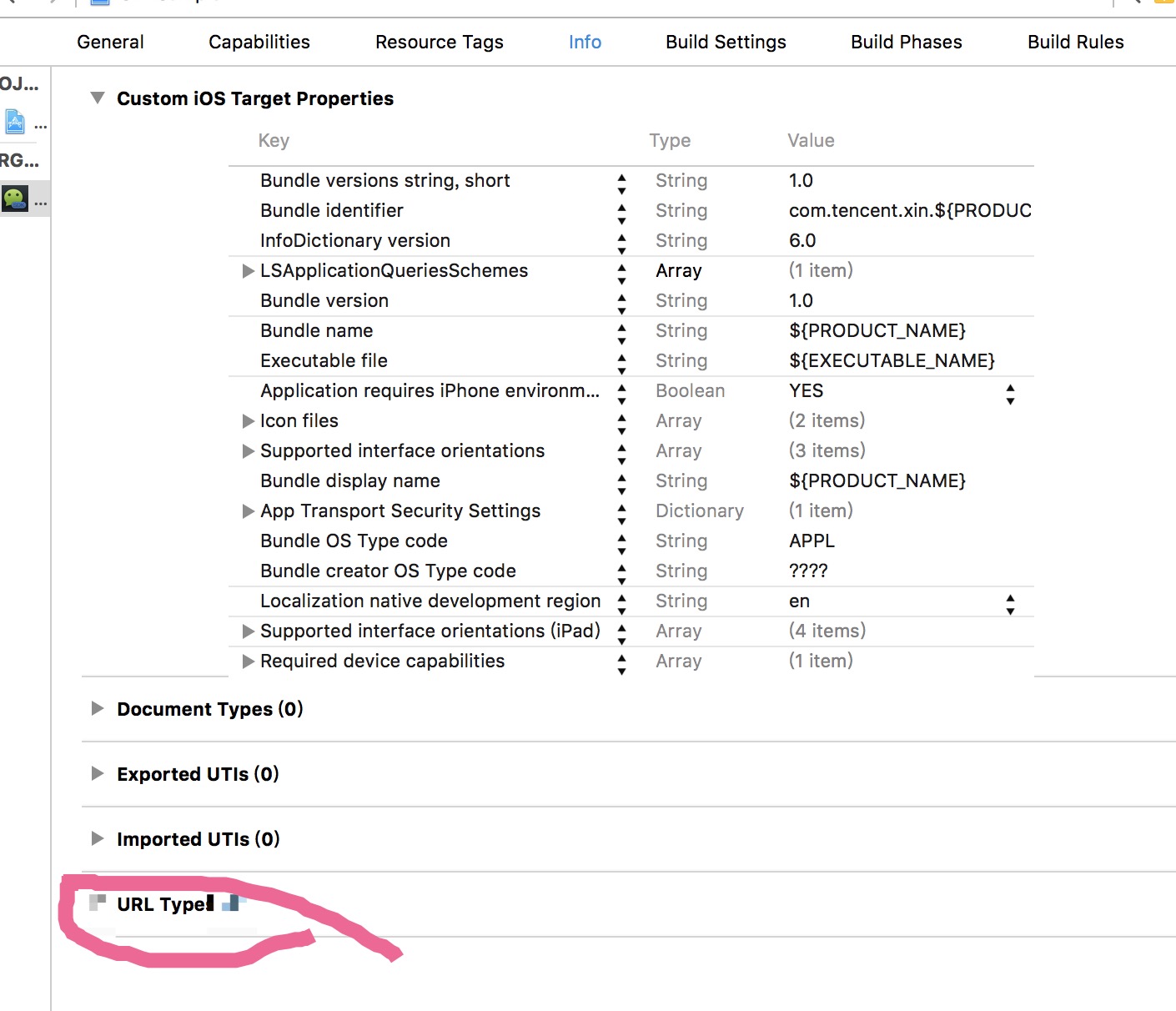Select Dictionary type of App Transport Security
1176x1011 pixels.
click(x=700, y=511)
